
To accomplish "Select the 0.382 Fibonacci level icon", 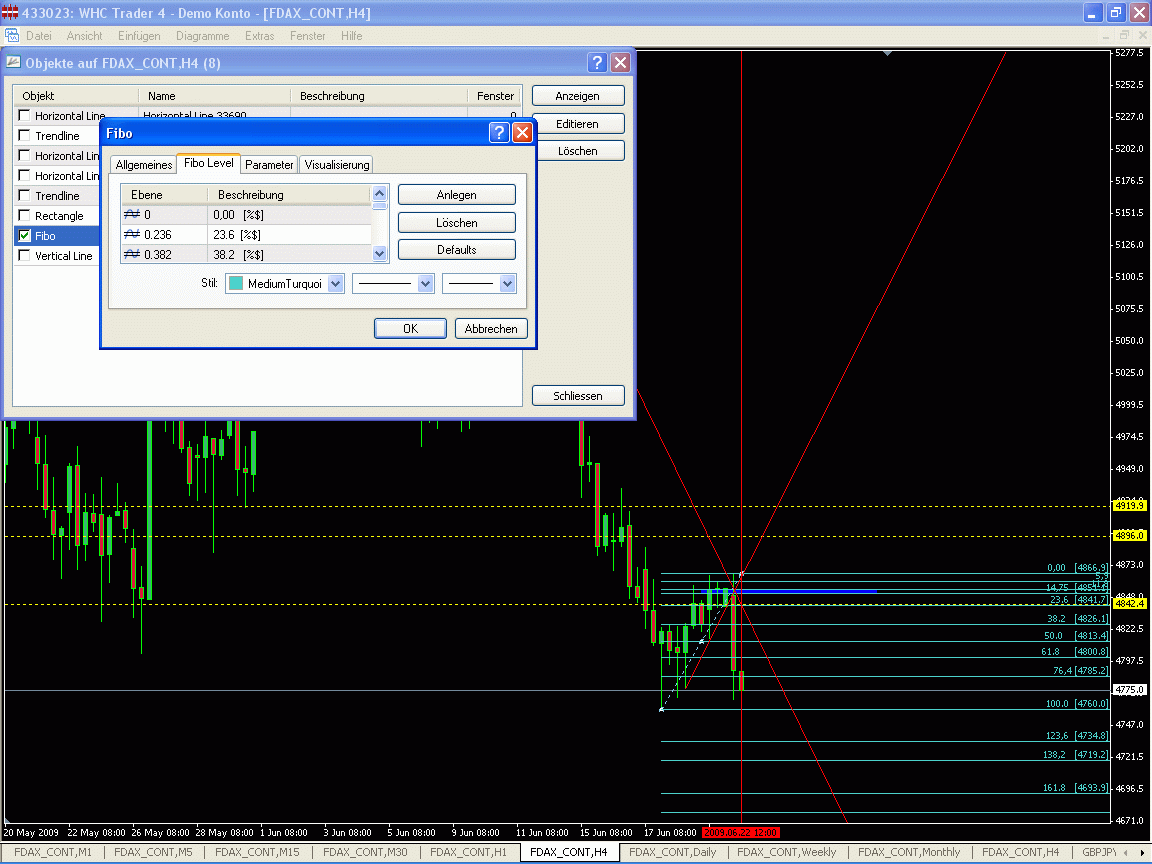I will click(x=131, y=254).
